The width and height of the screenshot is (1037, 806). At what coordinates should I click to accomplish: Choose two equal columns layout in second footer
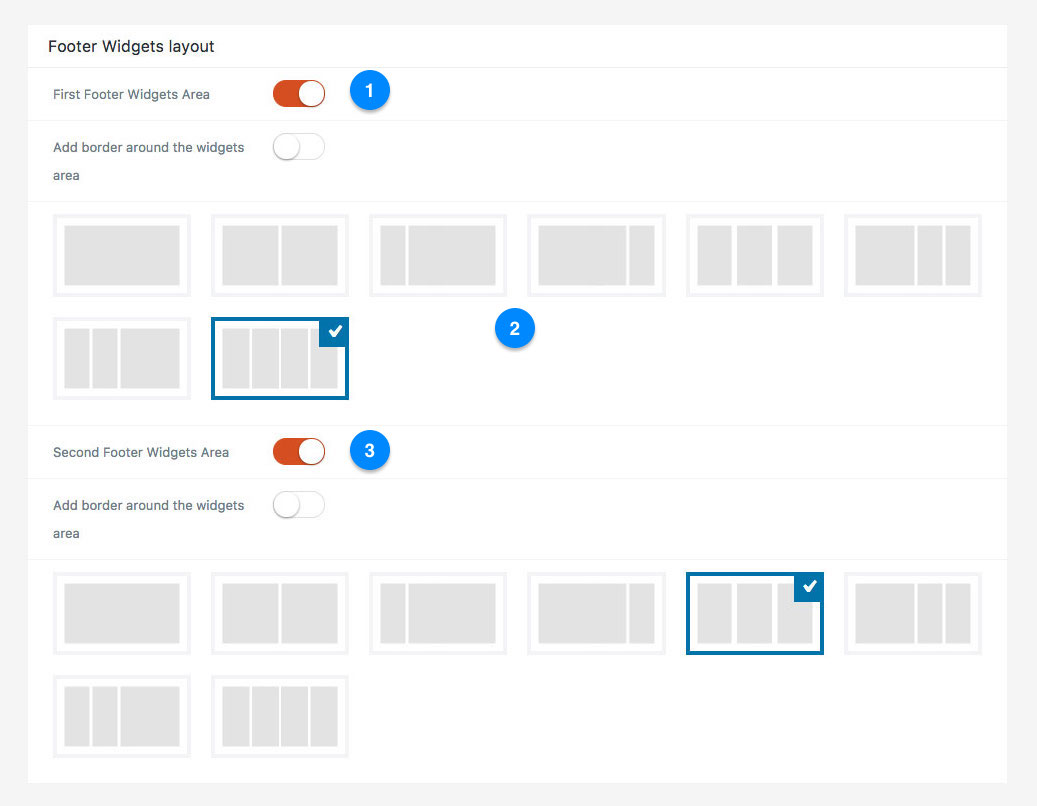[x=280, y=614]
